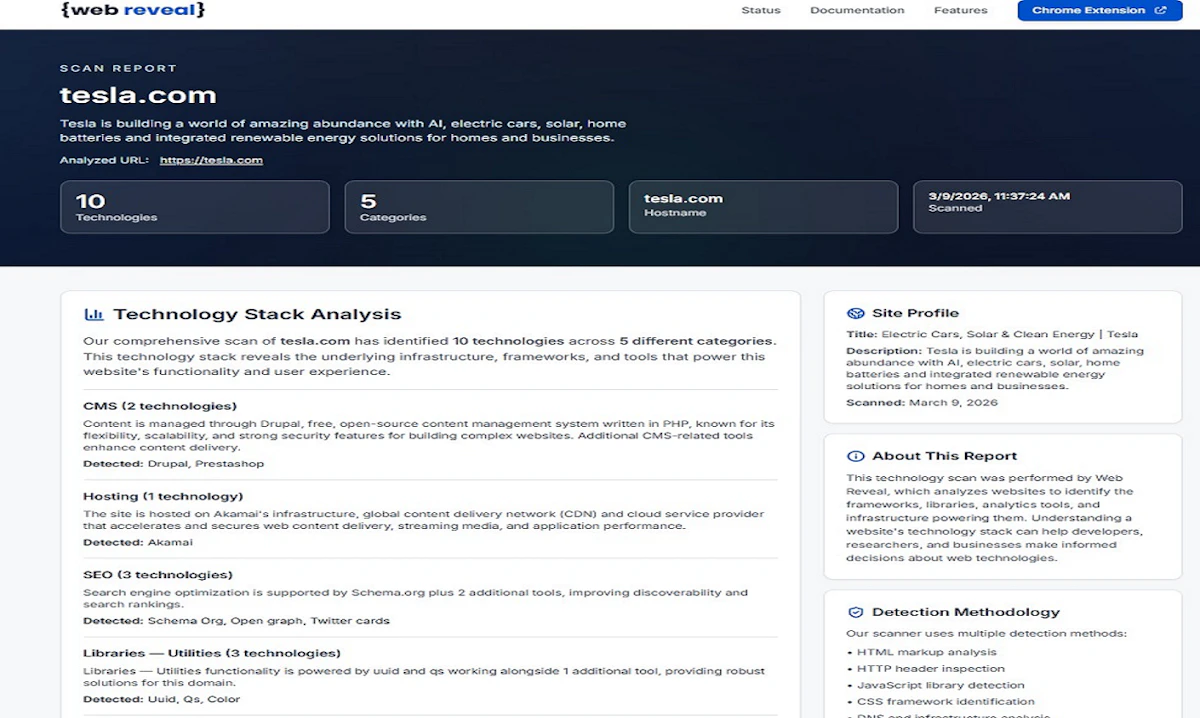Image resolution: width=1200 pixels, height=718 pixels.
Task: Click the shield icon beside Detection Methodology
Action: tap(855, 612)
